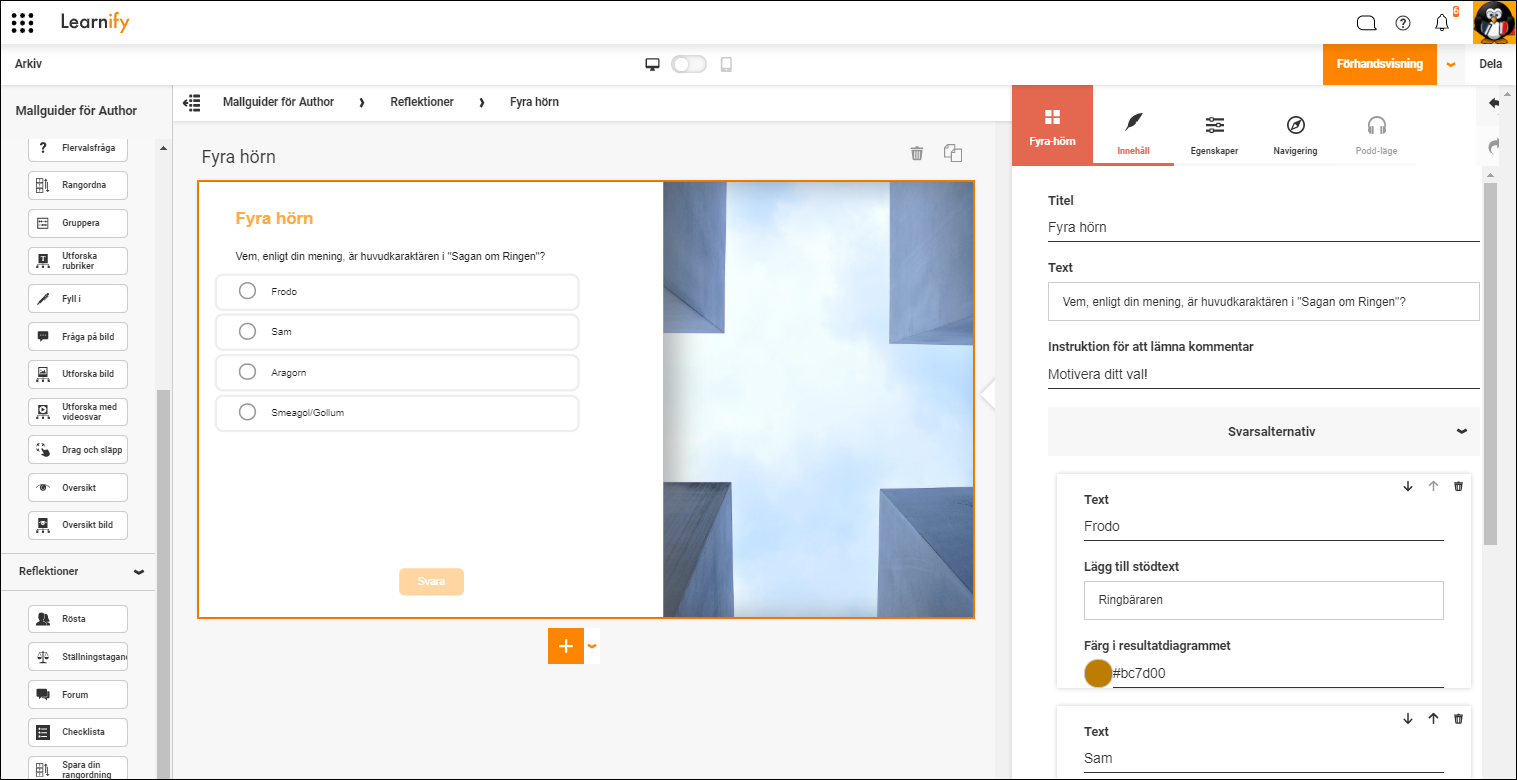Open the apps grid menu icon
Image resolution: width=1517 pixels, height=780 pixels.
tap(23, 22)
